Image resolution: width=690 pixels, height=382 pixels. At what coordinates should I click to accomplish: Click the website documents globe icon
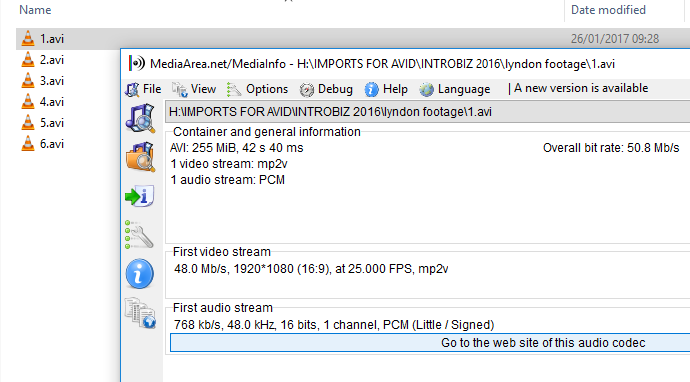[x=140, y=313]
